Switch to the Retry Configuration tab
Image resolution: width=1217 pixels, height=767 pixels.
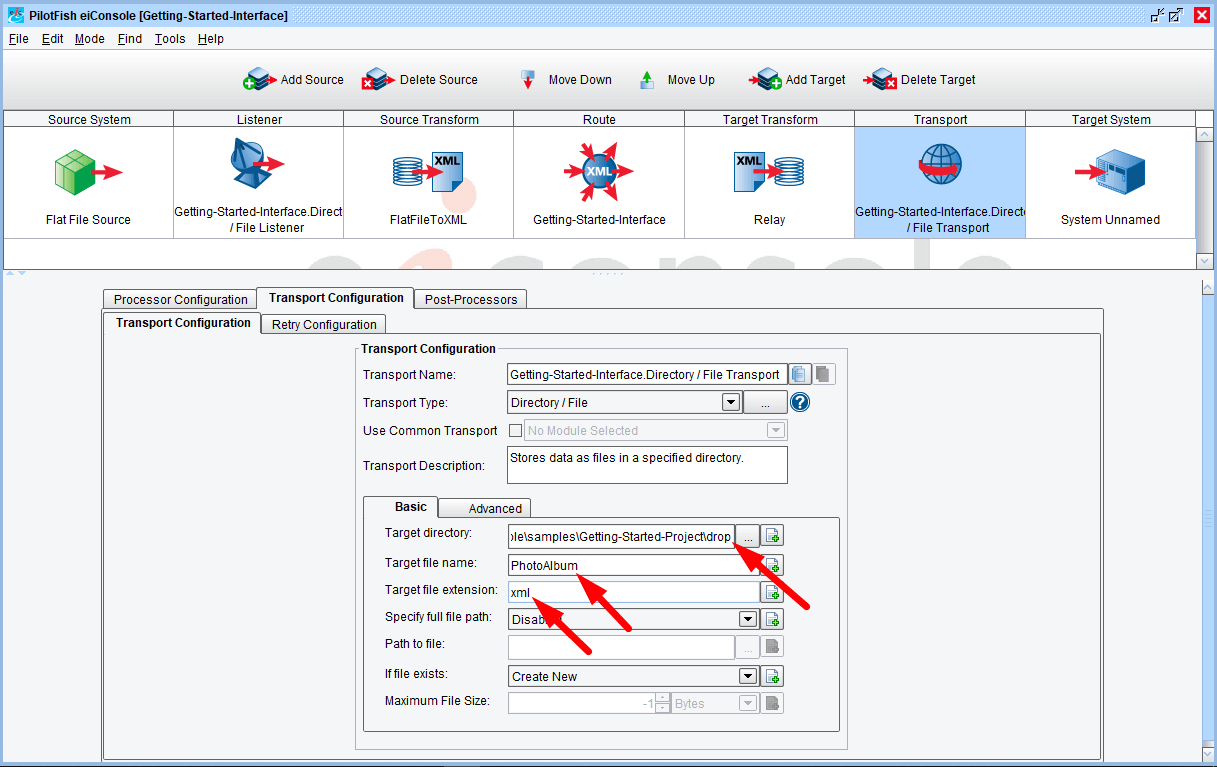(324, 324)
